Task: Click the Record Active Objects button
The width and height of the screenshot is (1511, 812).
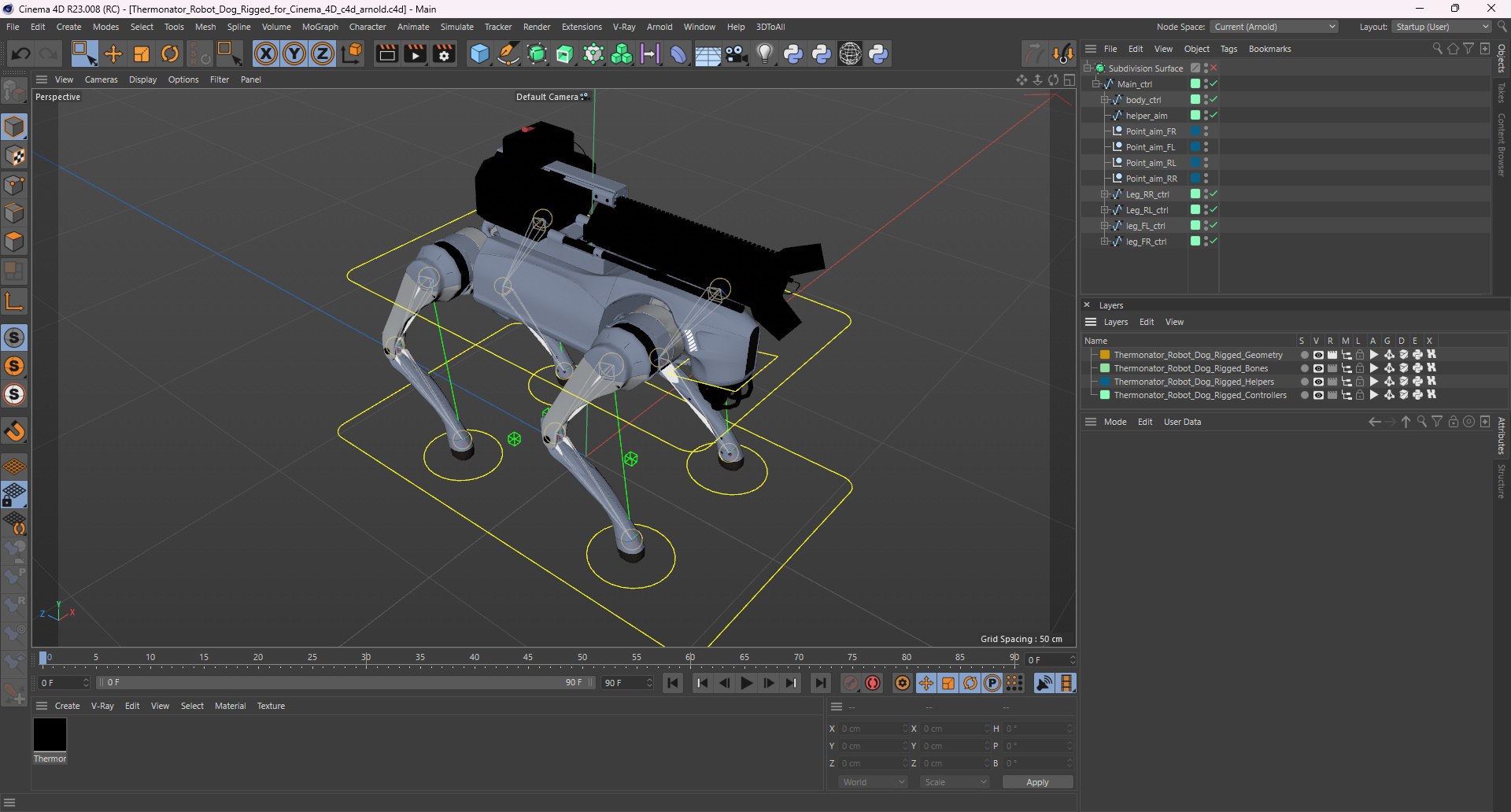Action: pos(851,683)
